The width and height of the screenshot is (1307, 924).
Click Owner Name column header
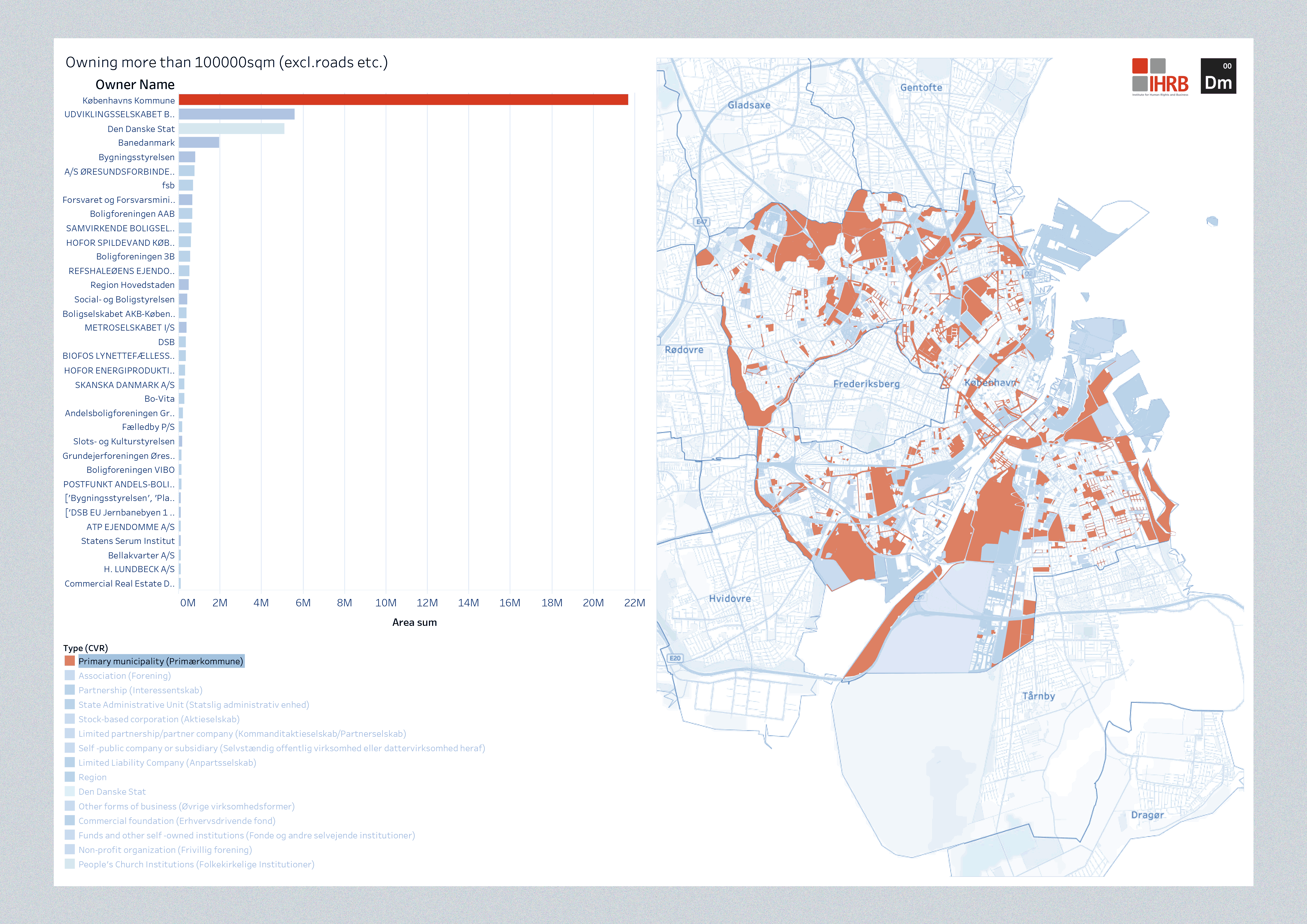point(135,85)
